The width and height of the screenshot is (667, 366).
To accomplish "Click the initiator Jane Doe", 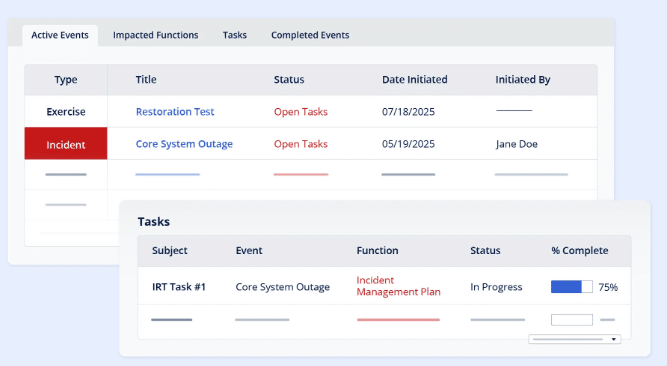I will [x=516, y=144].
